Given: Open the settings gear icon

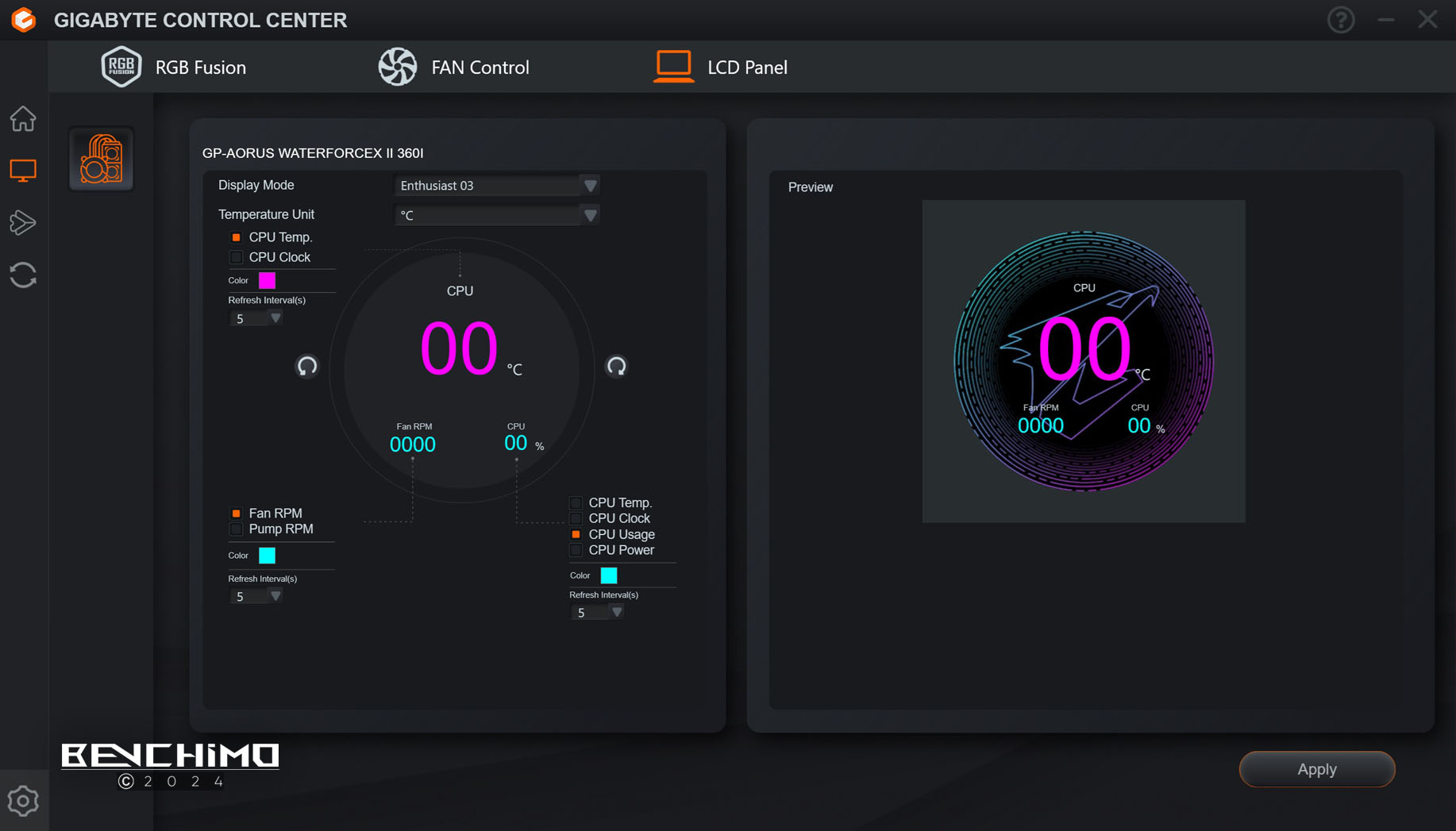Looking at the screenshot, I should [x=23, y=801].
